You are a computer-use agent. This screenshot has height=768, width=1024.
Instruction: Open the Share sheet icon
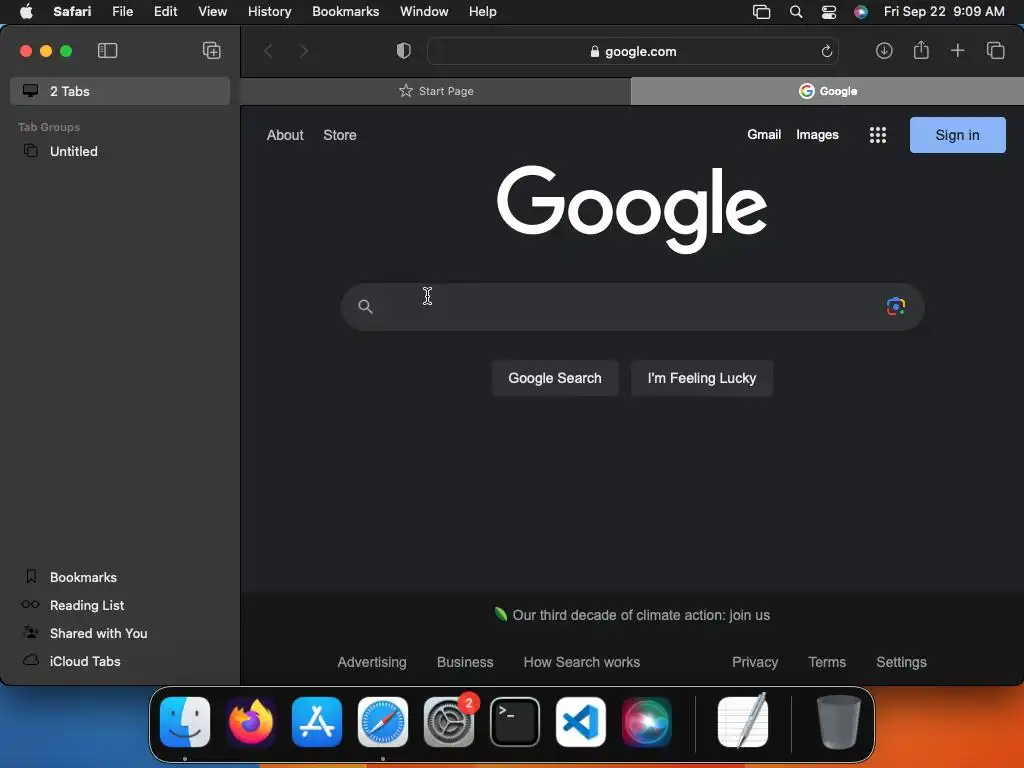click(x=921, y=50)
